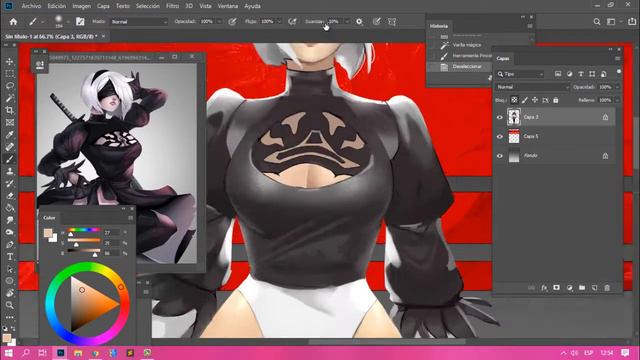The image size is (640, 360).
Task: Open the Filtro menu
Action: pyautogui.click(x=173, y=6)
